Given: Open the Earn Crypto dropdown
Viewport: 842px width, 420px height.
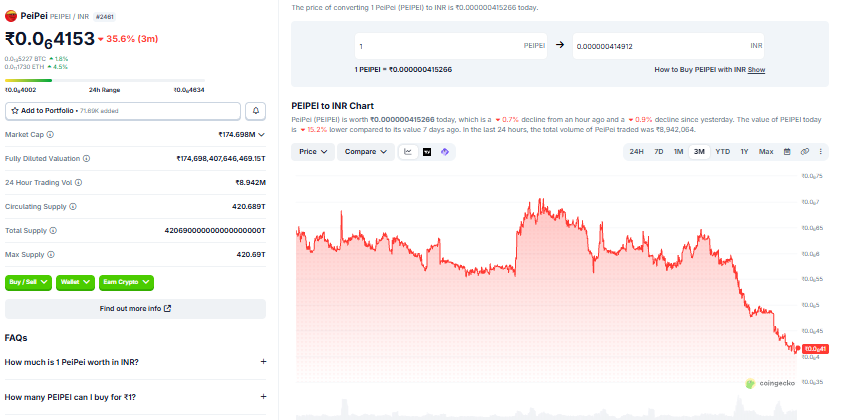Looking at the screenshot, I should (x=126, y=283).
